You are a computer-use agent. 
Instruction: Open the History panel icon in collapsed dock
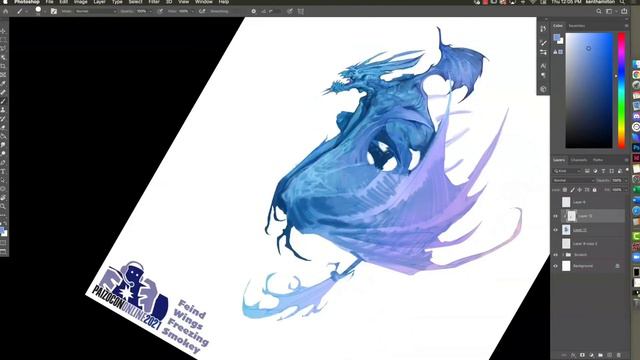click(543, 29)
